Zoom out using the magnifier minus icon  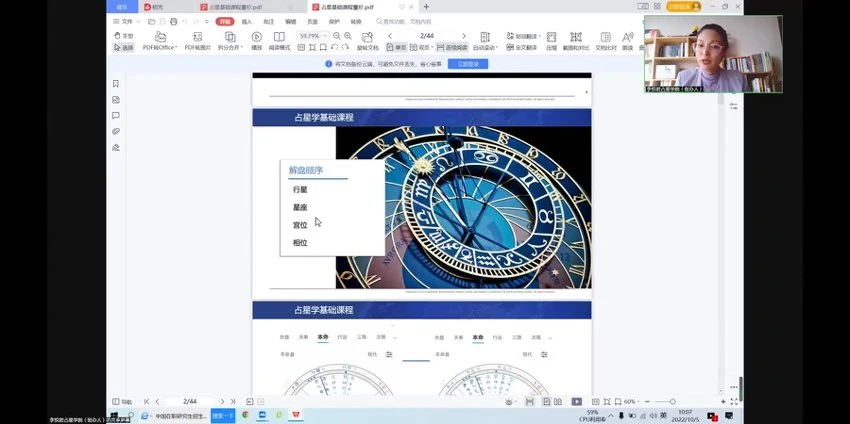point(337,36)
